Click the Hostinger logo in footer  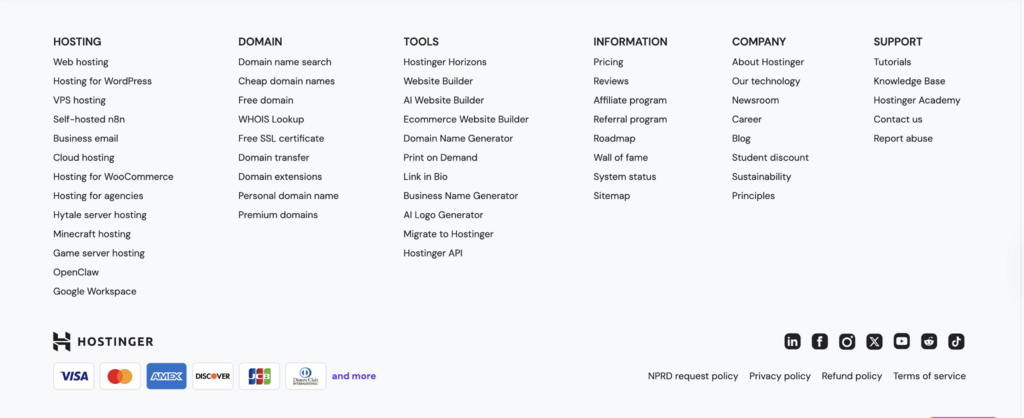[103, 342]
